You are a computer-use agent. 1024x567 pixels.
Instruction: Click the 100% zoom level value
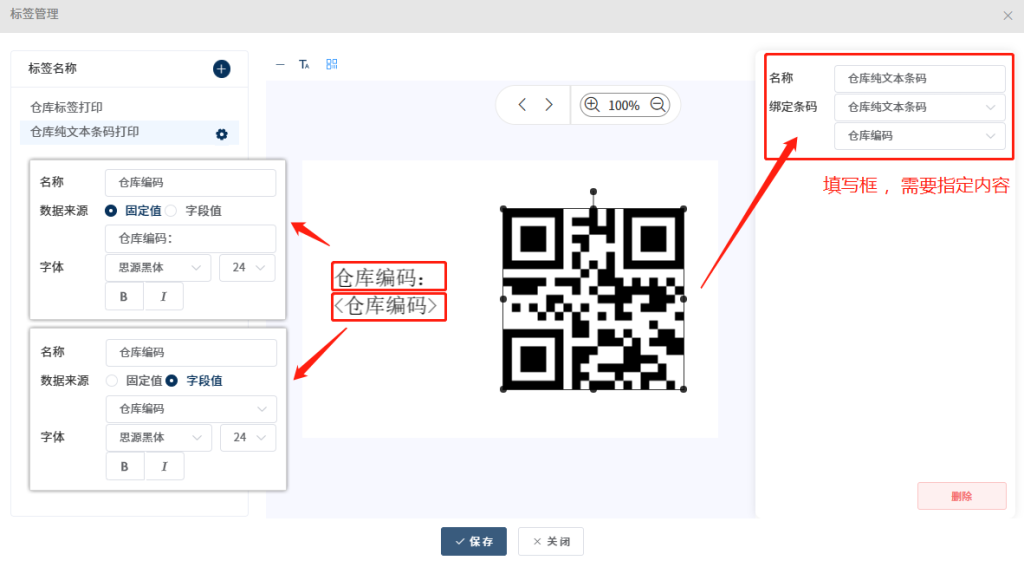point(624,105)
